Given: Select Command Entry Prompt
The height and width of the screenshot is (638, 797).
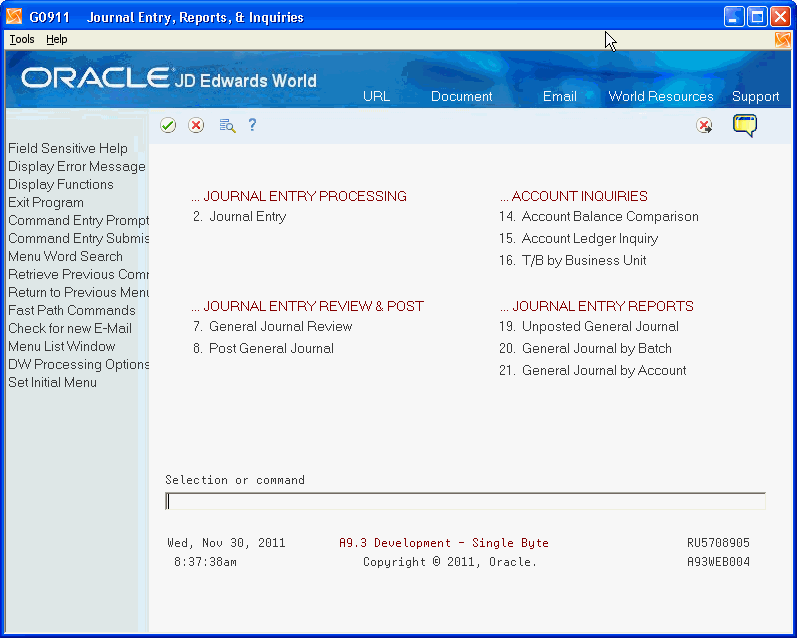Looking at the screenshot, I should [x=78, y=221].
